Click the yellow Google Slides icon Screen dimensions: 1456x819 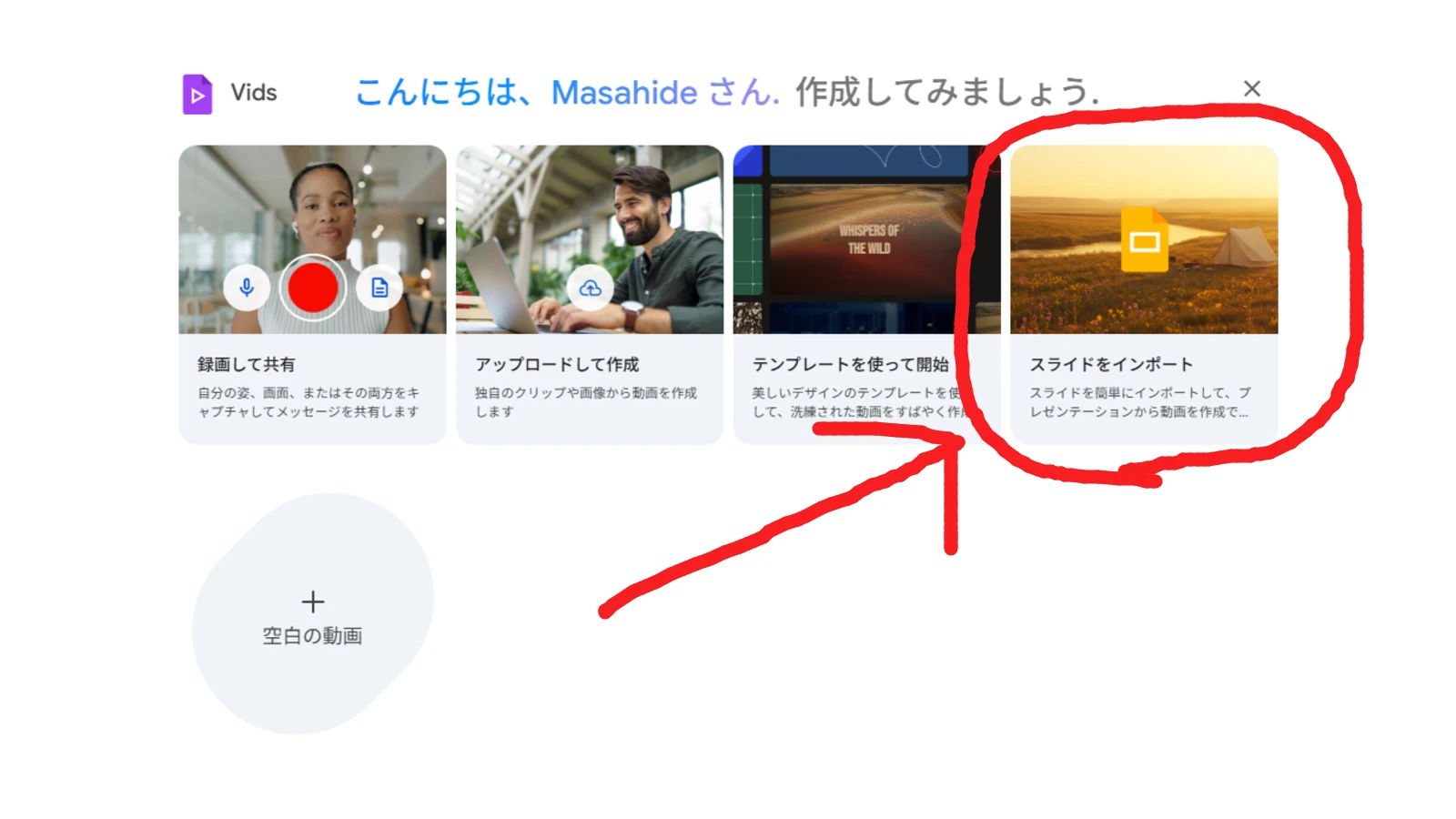1145,239
